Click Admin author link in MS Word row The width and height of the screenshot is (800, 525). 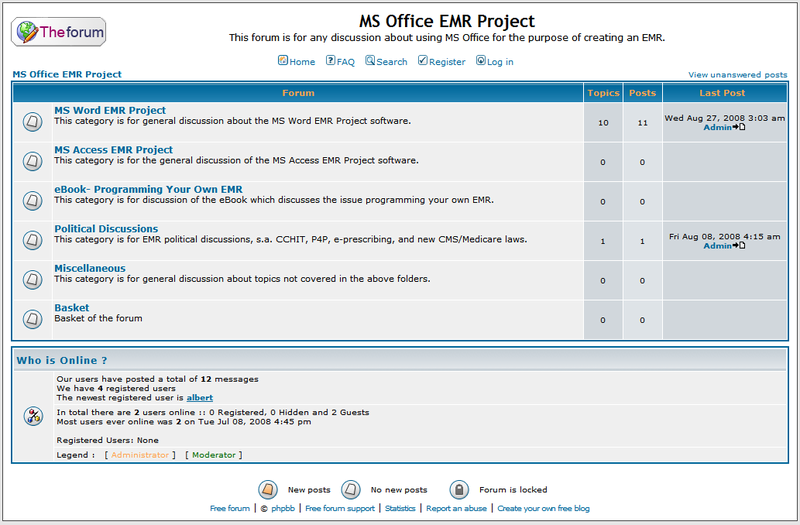[x=718, y=127]
